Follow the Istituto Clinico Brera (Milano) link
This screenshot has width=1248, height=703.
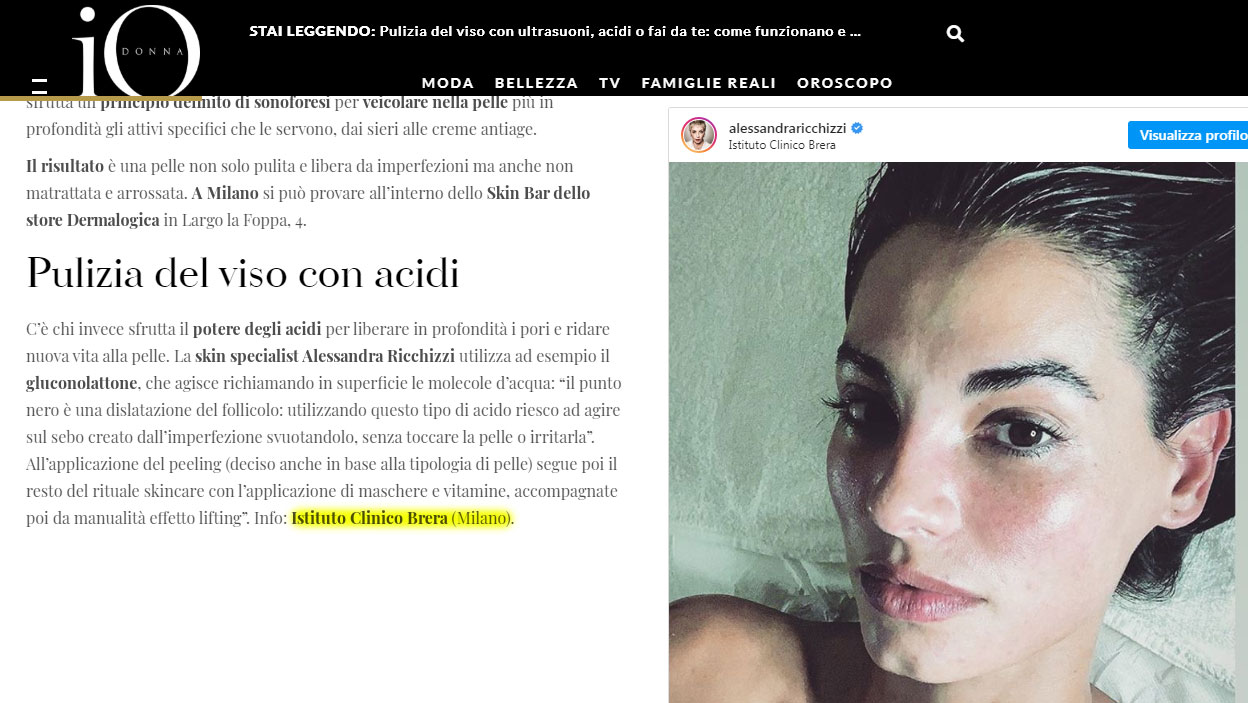pos(401,518)
